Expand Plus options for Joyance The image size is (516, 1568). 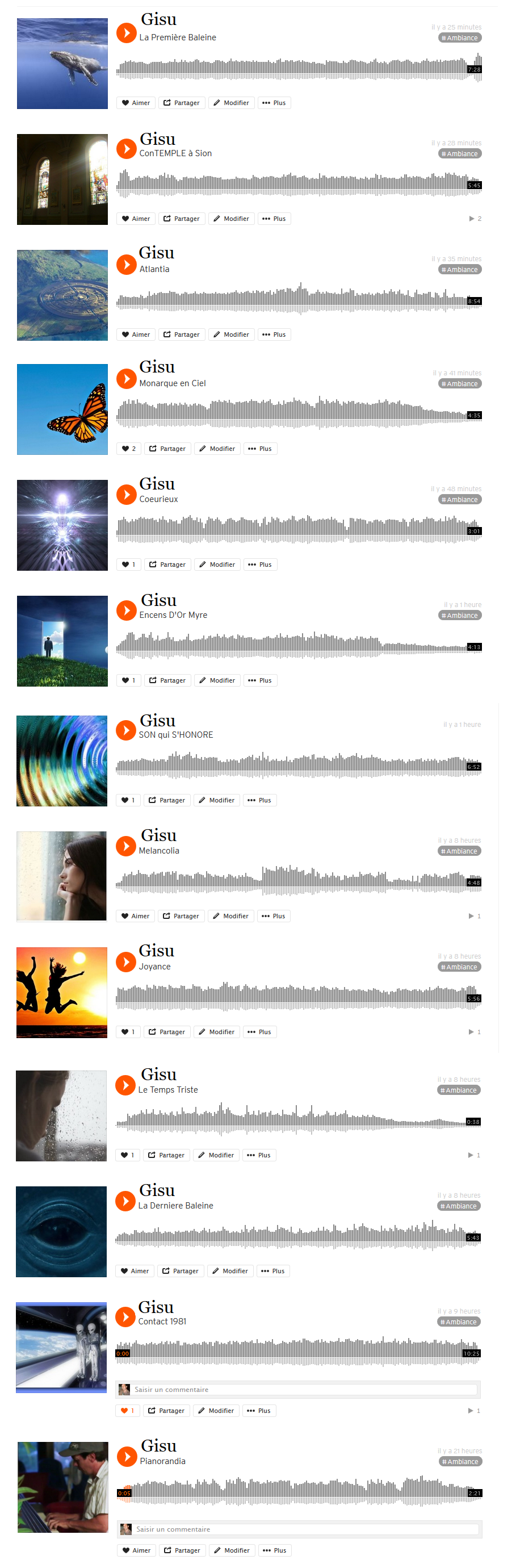(260, 1032)
